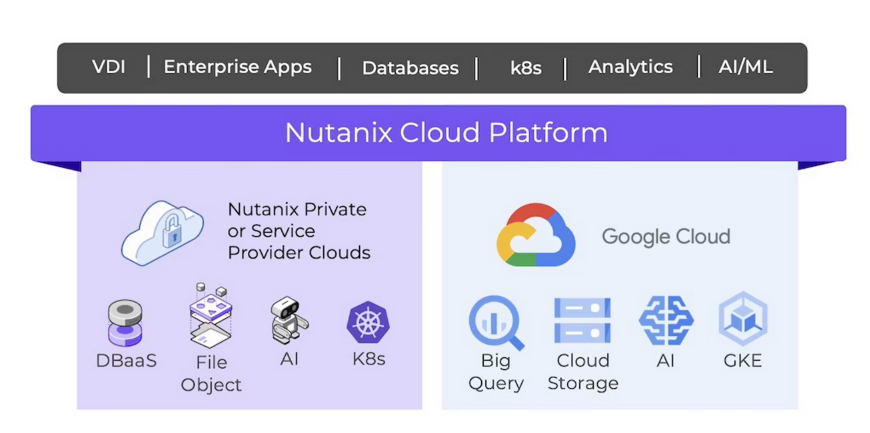Click the Kubernetes wheel K8s icon
Image resolution: width=870 pixels, height=433 pixels.
point(368,323)
